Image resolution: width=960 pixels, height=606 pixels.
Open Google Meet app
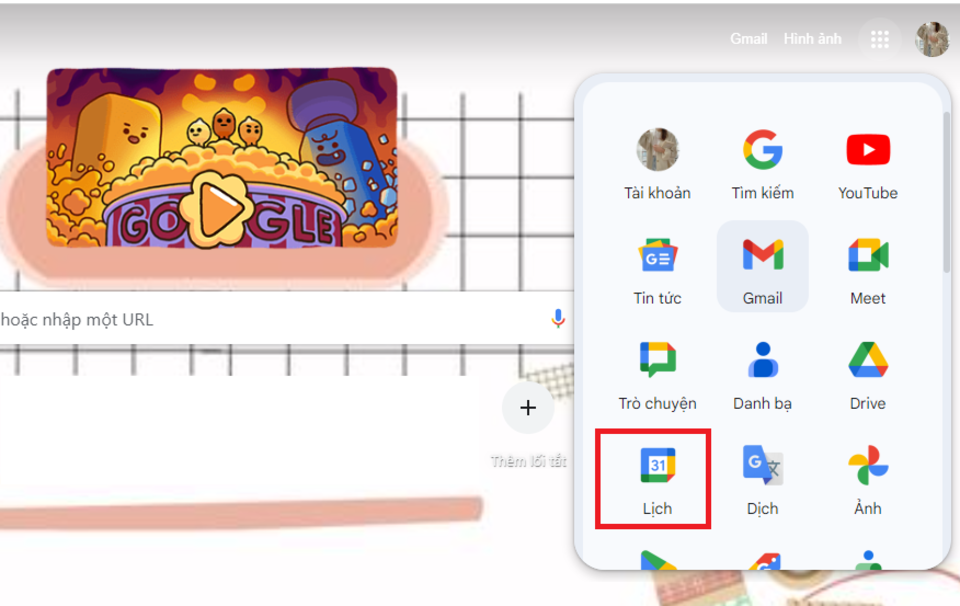click(x=868, y=266)
